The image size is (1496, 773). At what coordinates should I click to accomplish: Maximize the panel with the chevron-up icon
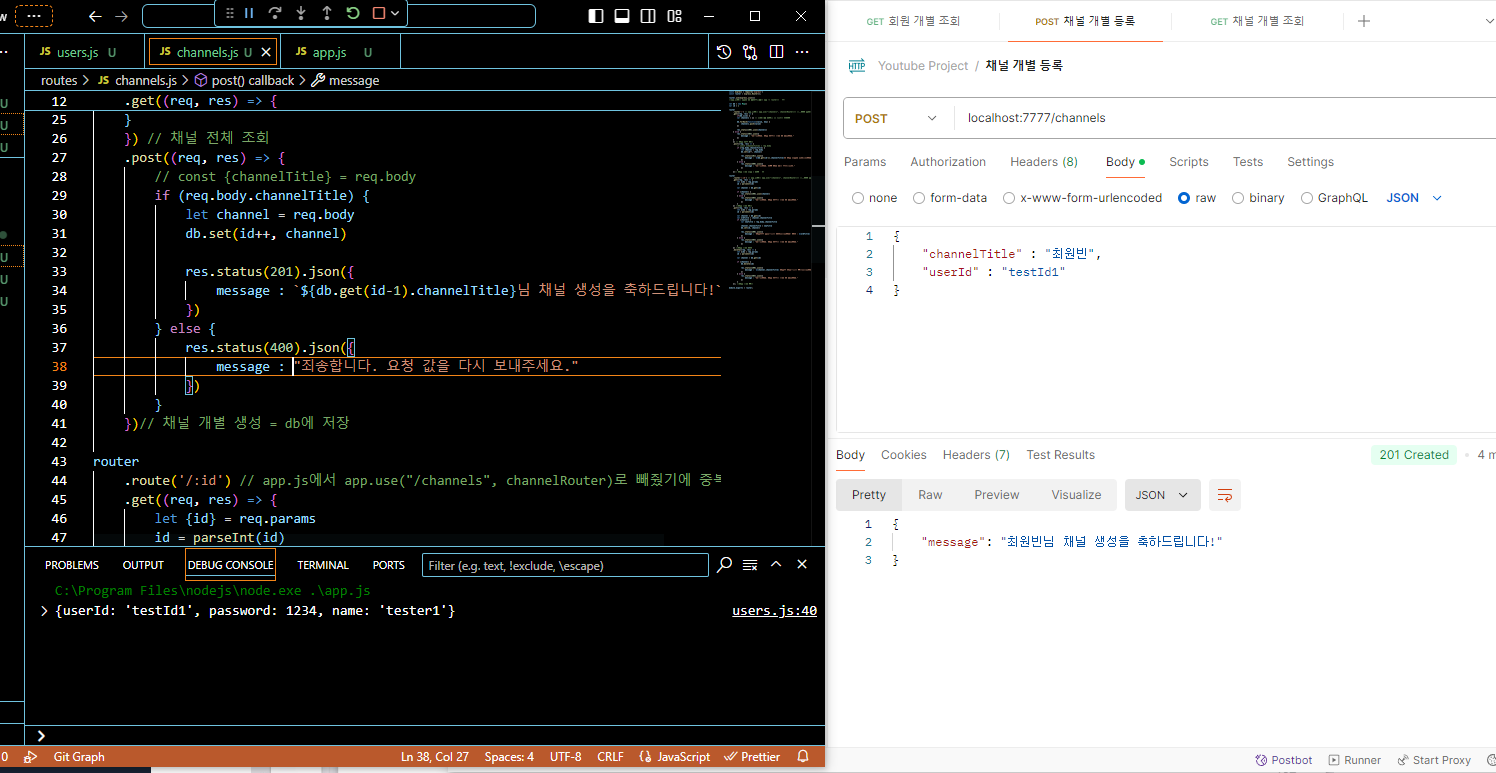point(777,565)
